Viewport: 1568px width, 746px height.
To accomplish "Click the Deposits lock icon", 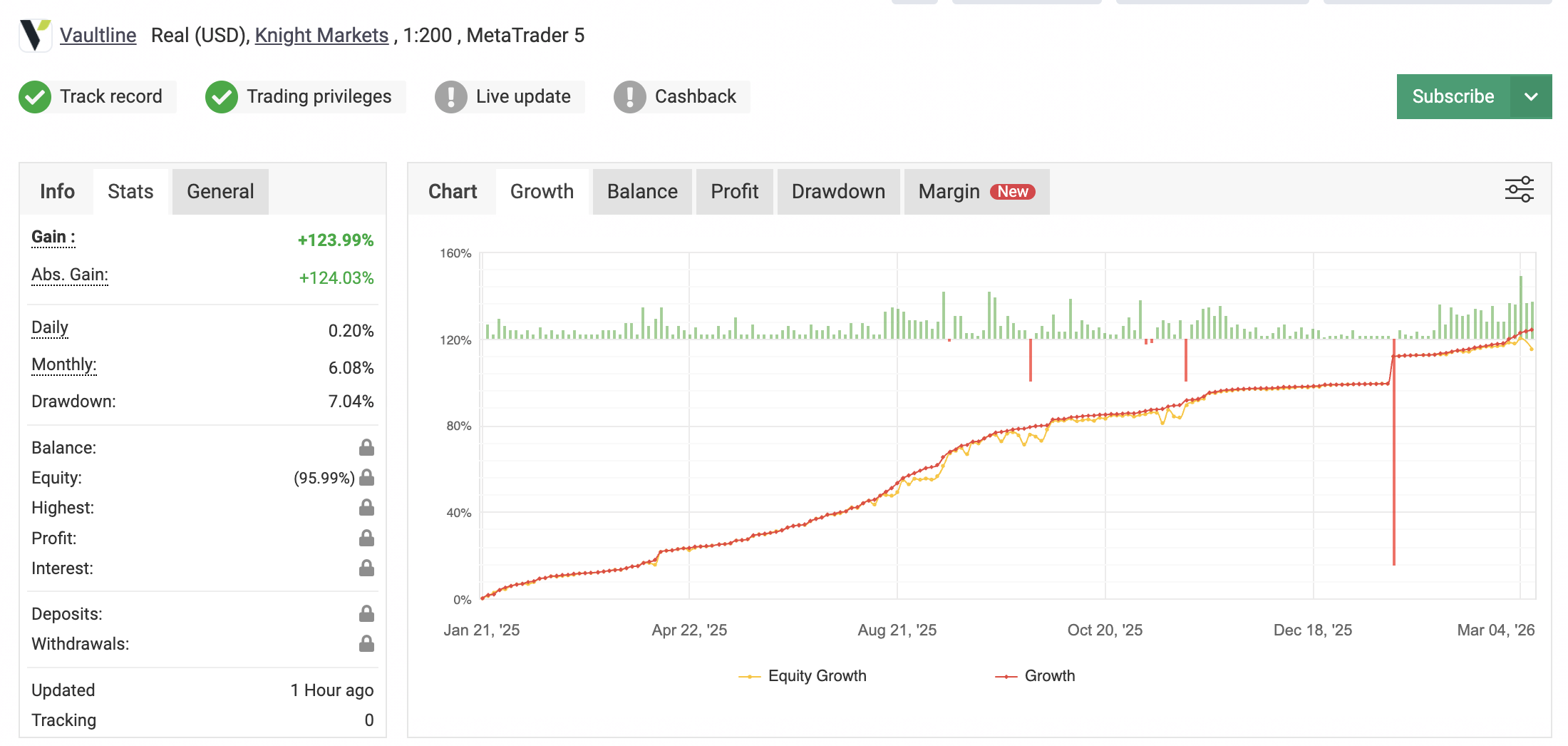I will [x=366, y=613].
